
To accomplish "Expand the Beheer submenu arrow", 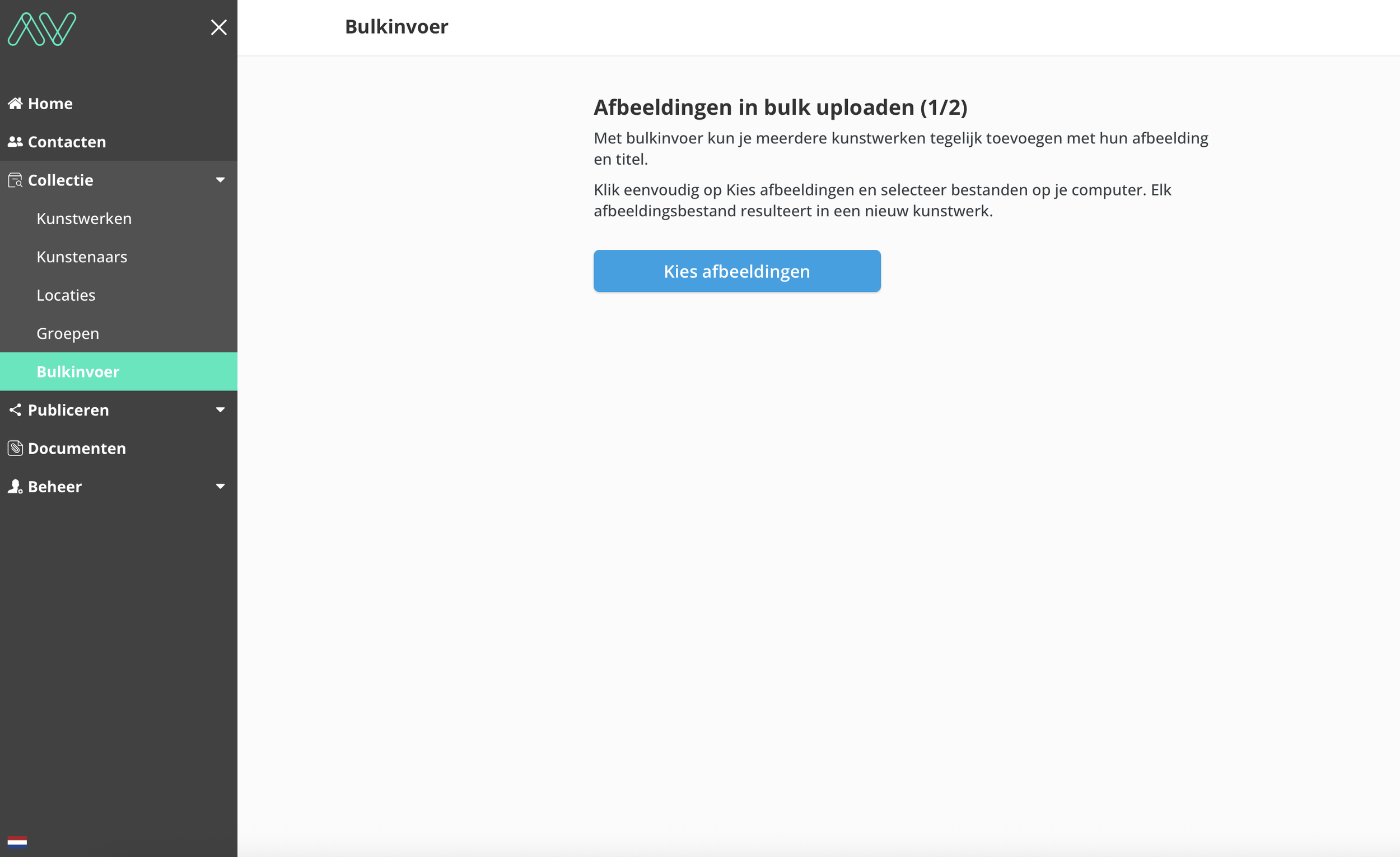I will (221, 486).
